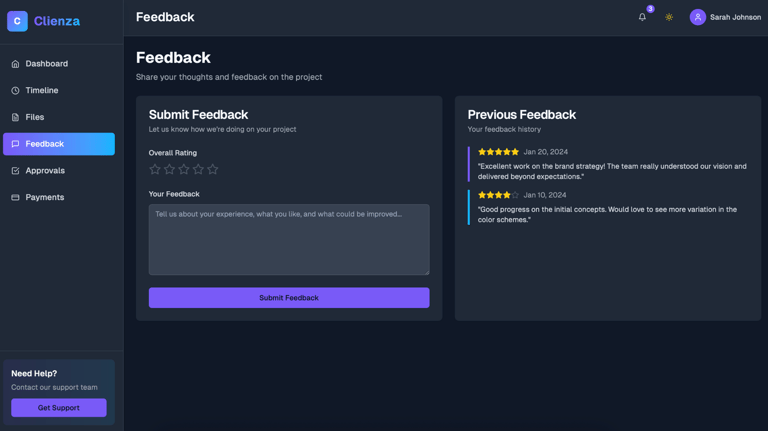The width and height of the screenshot is (768, 431).
Task: Click the Files document icon
Action: click(15, 117)
